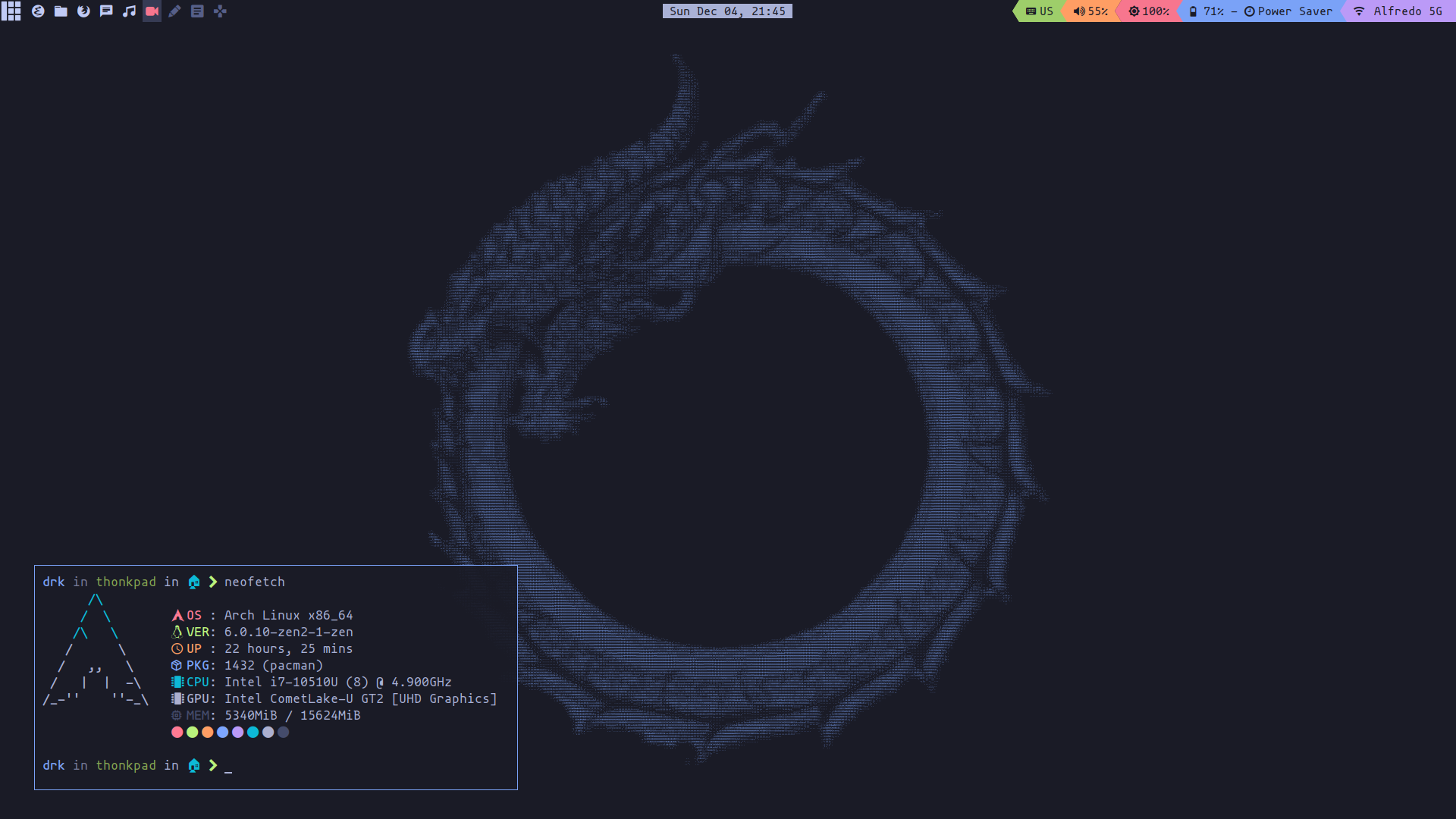Click the Tux penguin icon beside VER
The width and height of the screenshot is (1456, 819).
[x=177, y=632]
